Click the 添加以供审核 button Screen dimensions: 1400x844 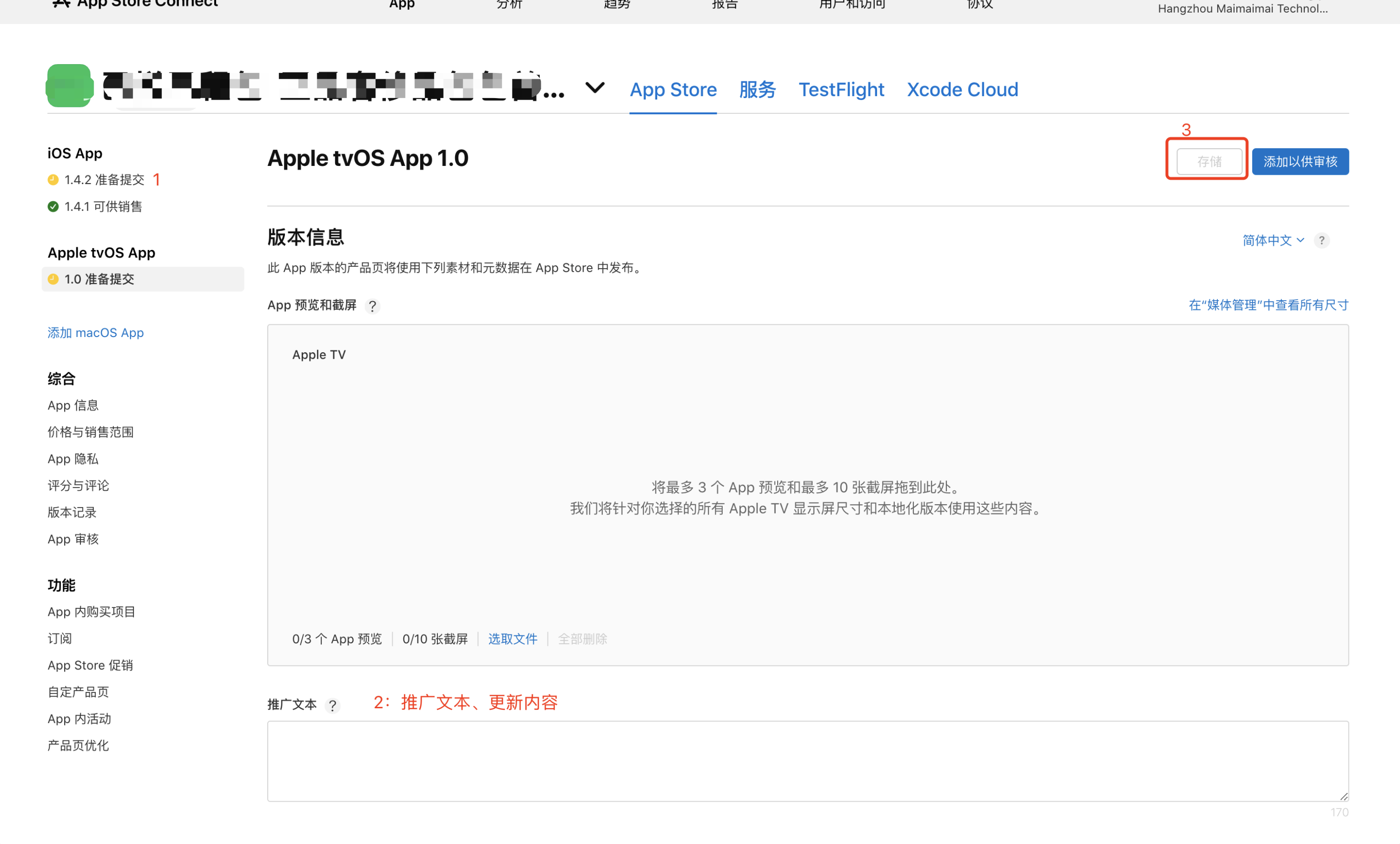click(x=1300, y=161)
